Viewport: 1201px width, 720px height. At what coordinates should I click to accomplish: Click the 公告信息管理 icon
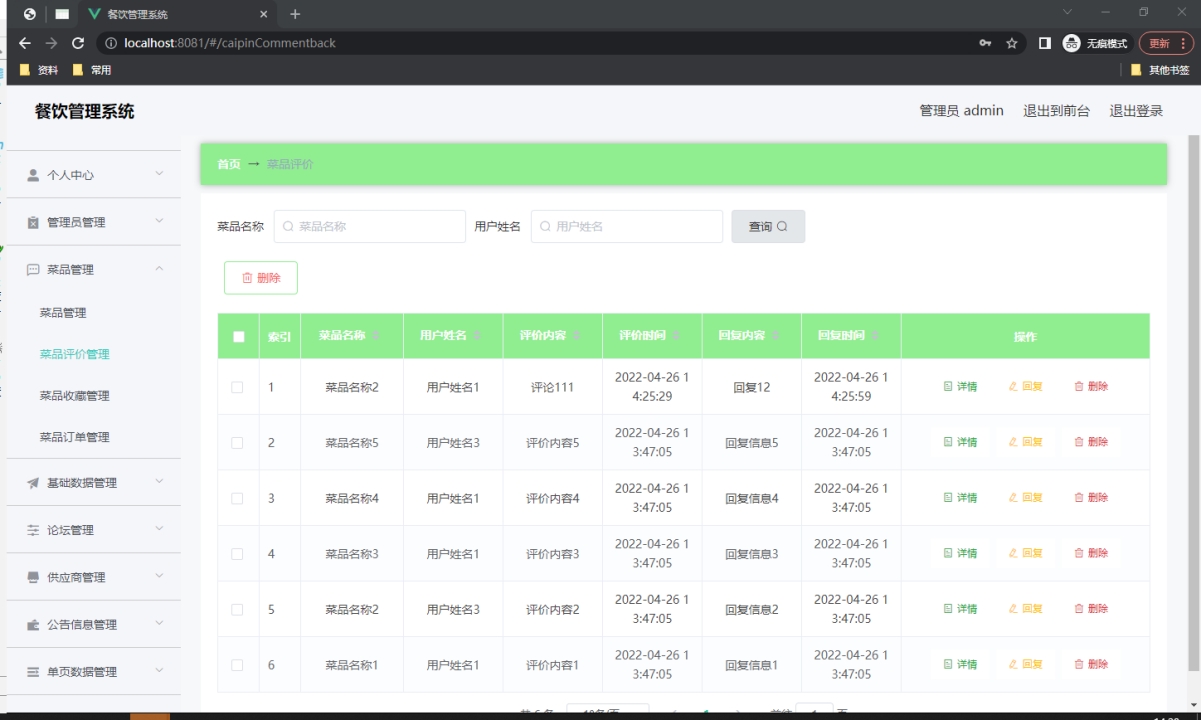pos(33,625)
